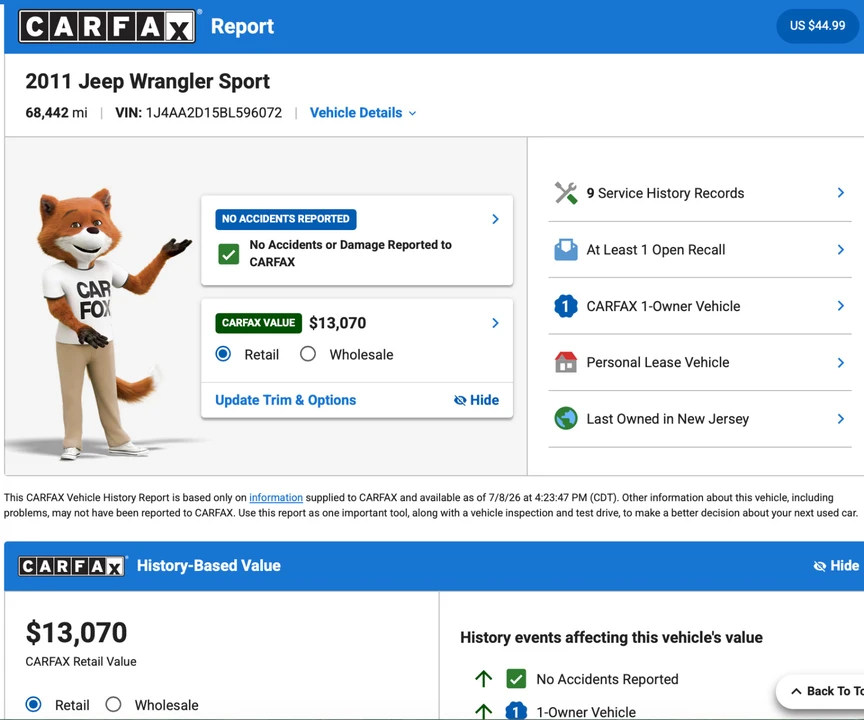Image resolution: width=864 pixels, height=720 pixels.
Task: Open the 9 Service History Records chevron
Action: pyautogui.click(x=841, y=193)
